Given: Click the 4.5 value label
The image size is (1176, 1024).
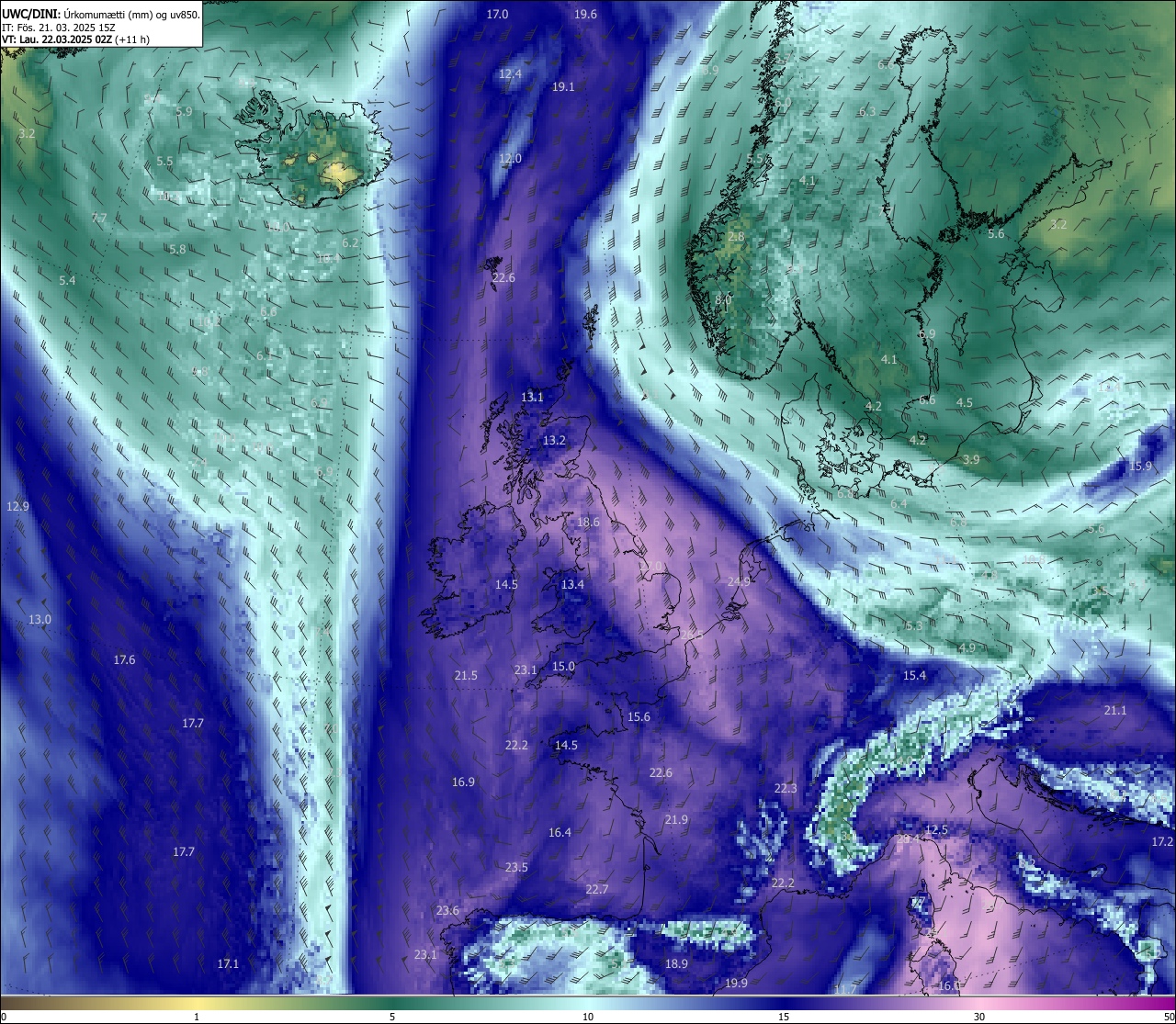Looking at the screenshot, I should tap(965, 403).
